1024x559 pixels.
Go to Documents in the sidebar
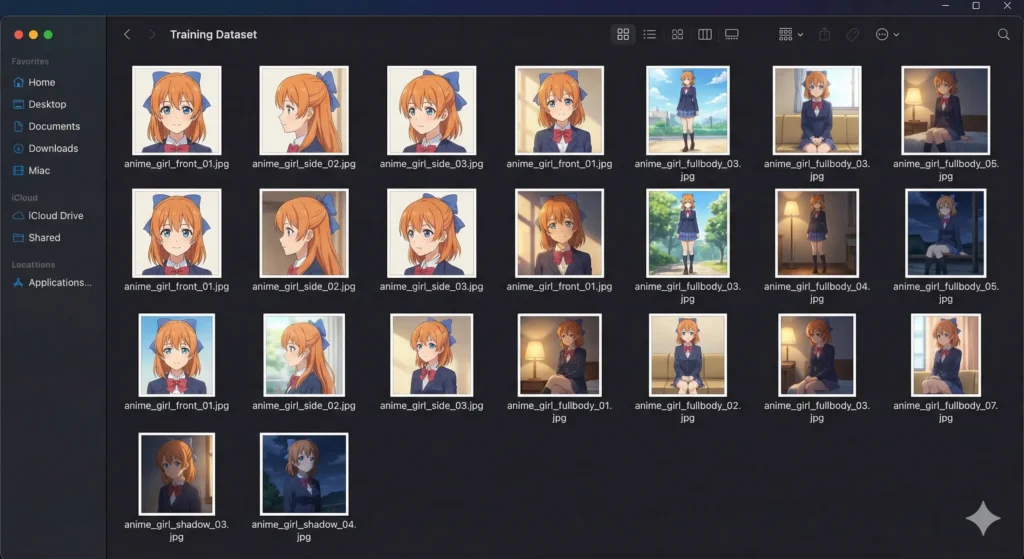(x=53, y=126)
